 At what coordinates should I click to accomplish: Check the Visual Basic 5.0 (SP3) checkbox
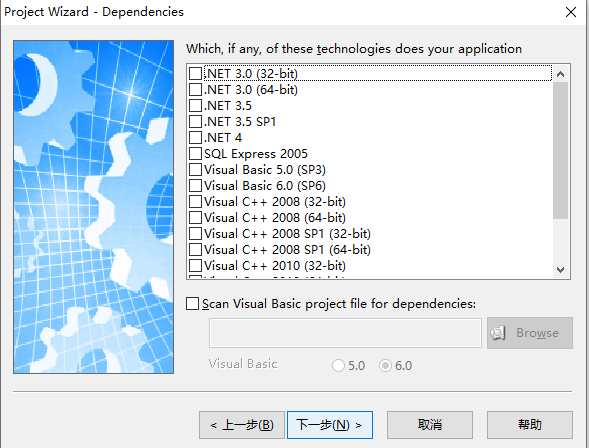(x=195, y=170)
